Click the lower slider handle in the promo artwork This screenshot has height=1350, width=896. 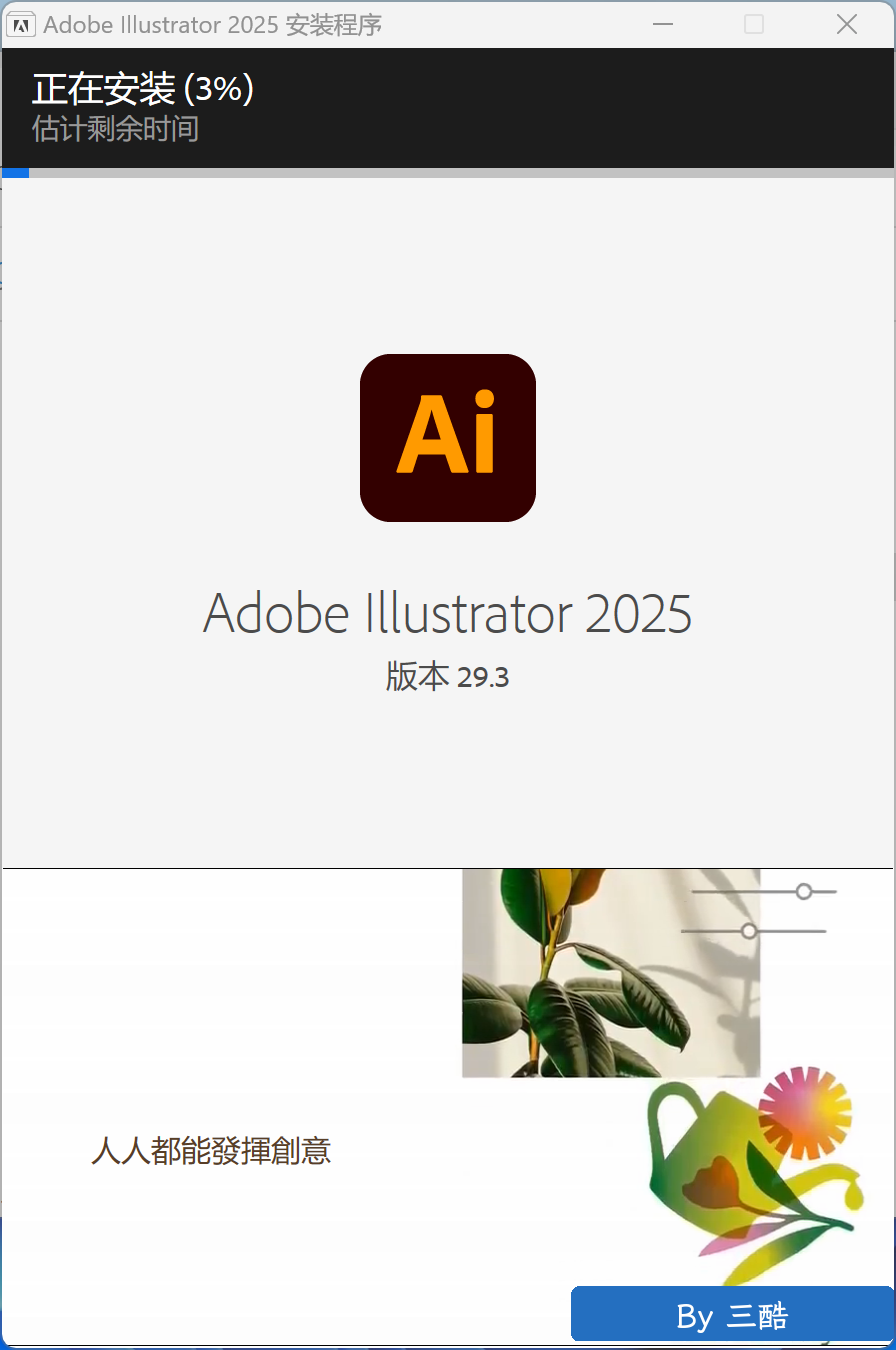749,931
